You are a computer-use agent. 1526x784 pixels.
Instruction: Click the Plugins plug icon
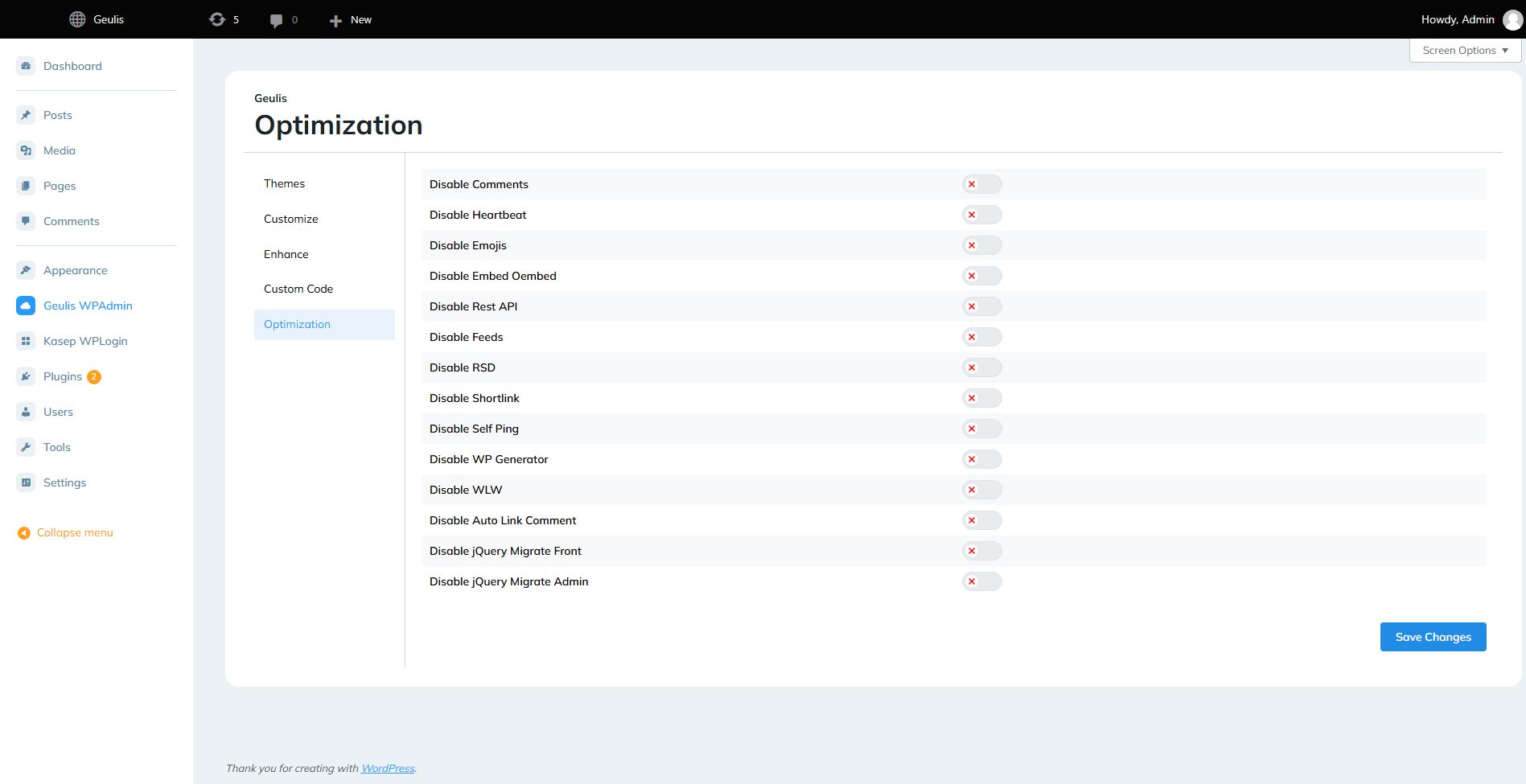(26, 376)
